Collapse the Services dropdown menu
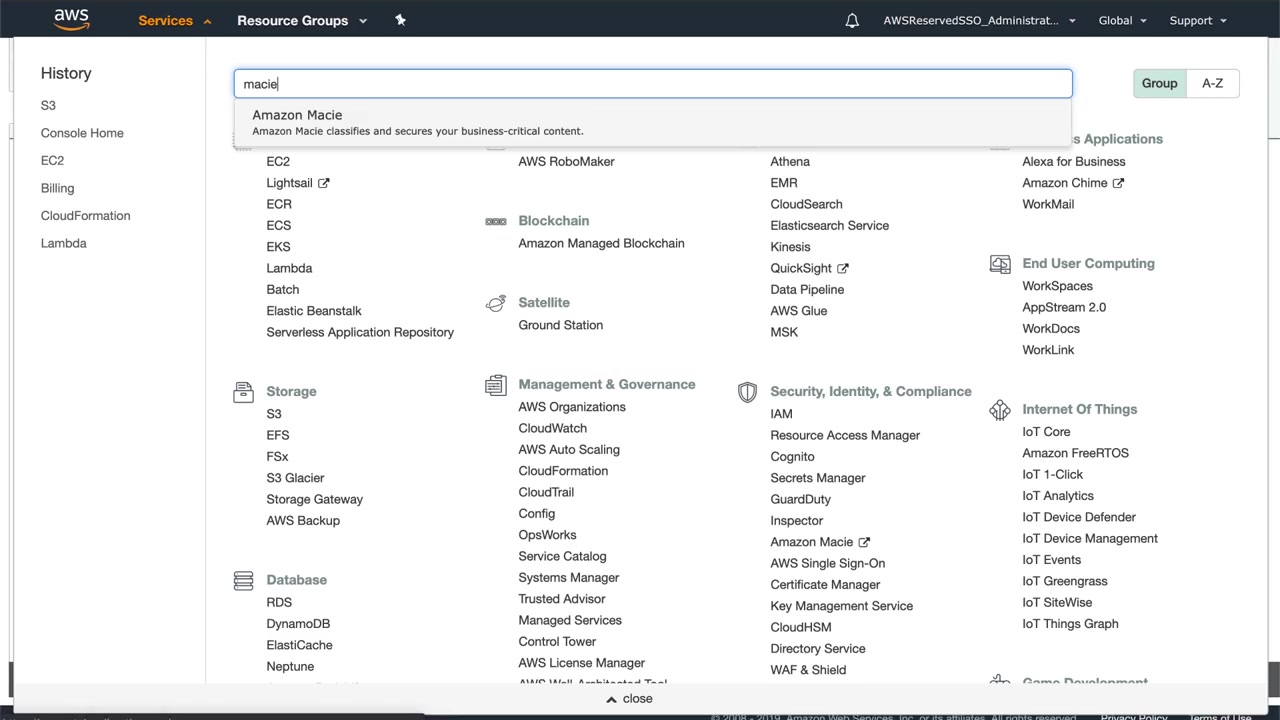The width and height of the screenshot is (1280, 720). coord(175,20)
